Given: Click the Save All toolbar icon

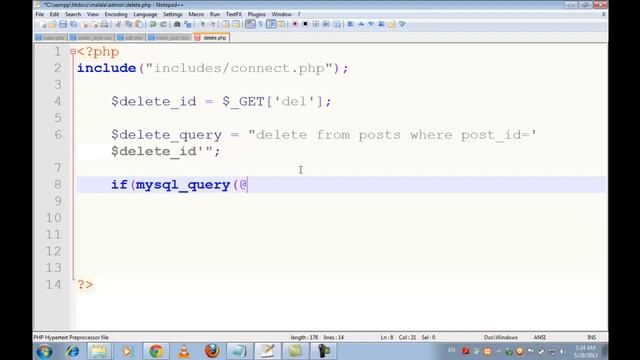Looking at the screenshot, I should 74,24.
